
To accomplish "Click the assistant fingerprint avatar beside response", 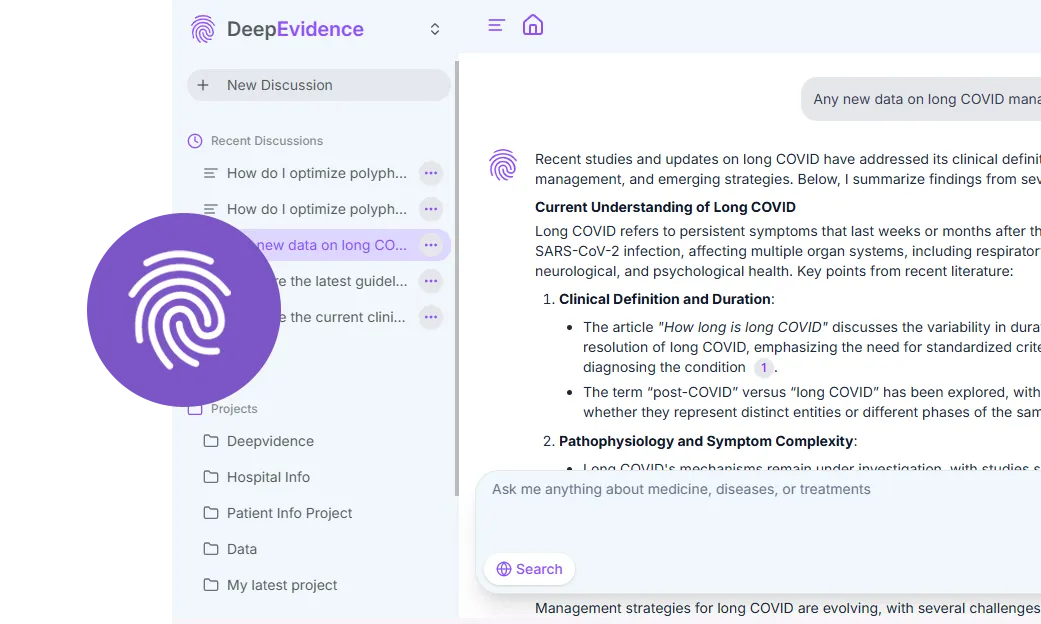I will tap(503, 165).
